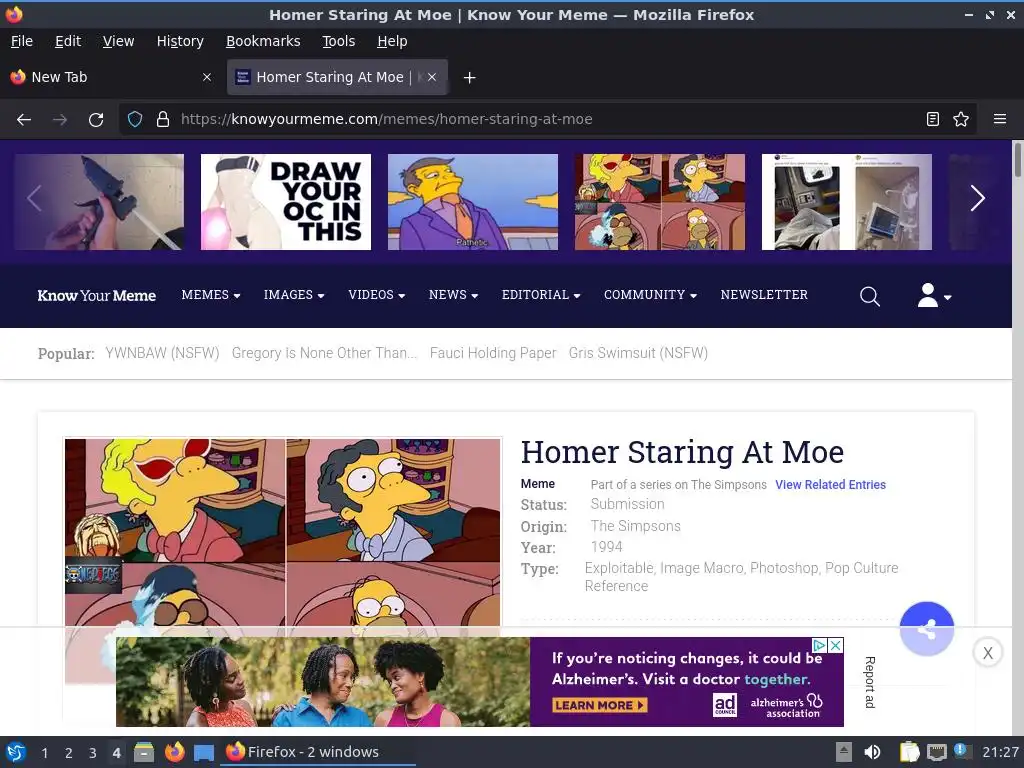1024x768 pixels.
Task: Open the volume control in tray
Action: [872, 752]
